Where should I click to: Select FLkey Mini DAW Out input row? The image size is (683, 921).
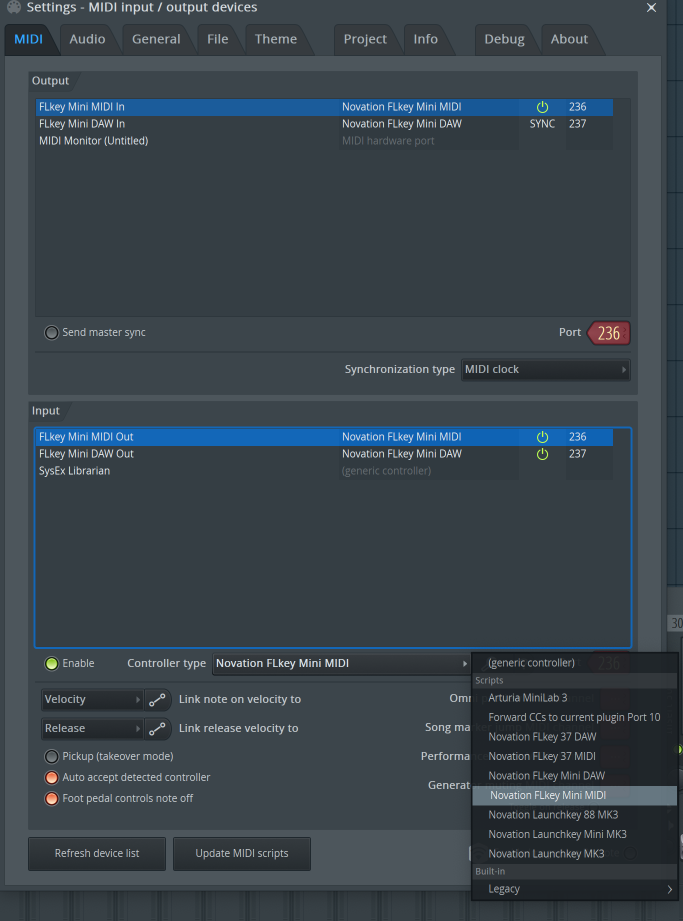(324, 454)
